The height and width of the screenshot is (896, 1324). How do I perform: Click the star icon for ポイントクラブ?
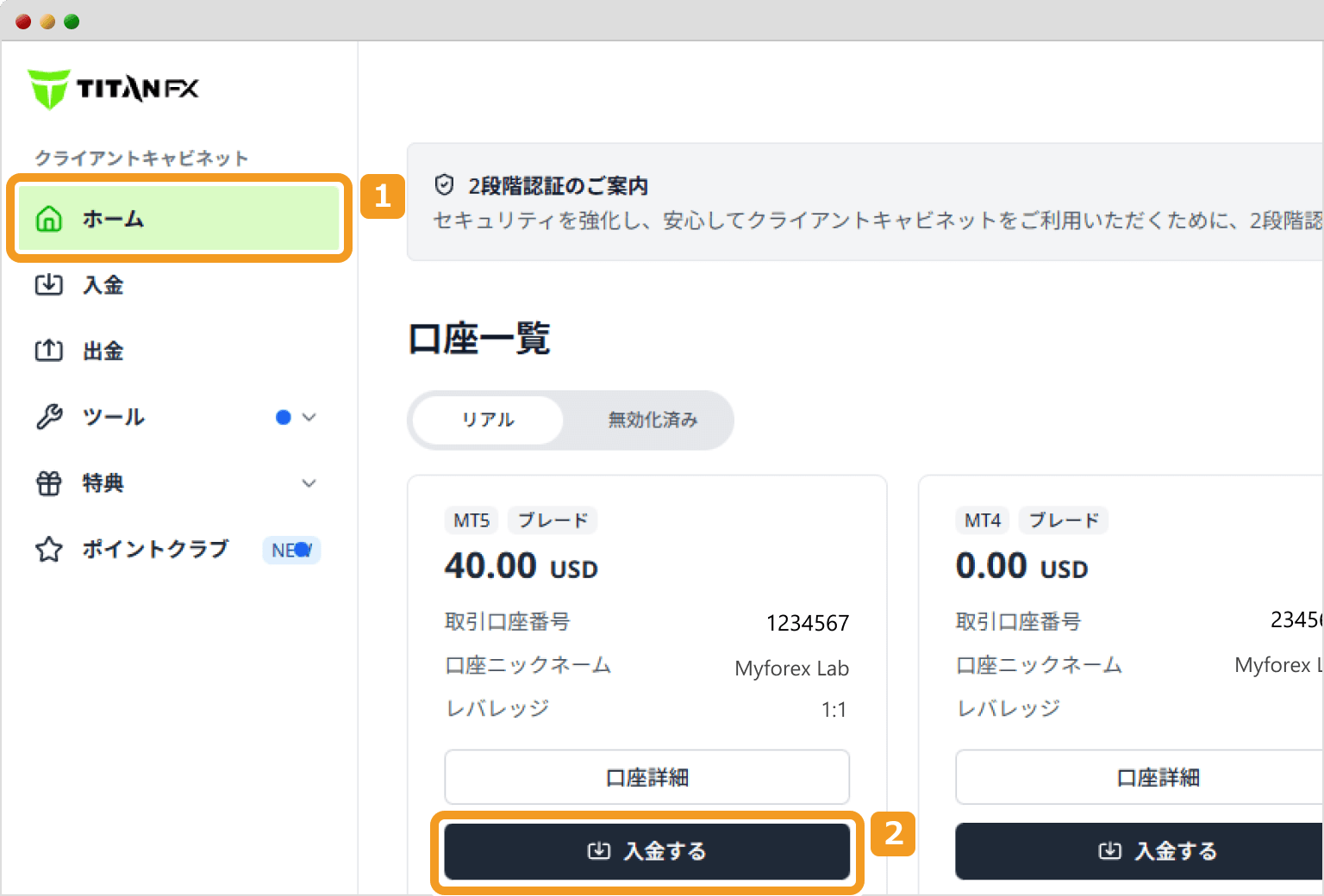tap(49, 550)
